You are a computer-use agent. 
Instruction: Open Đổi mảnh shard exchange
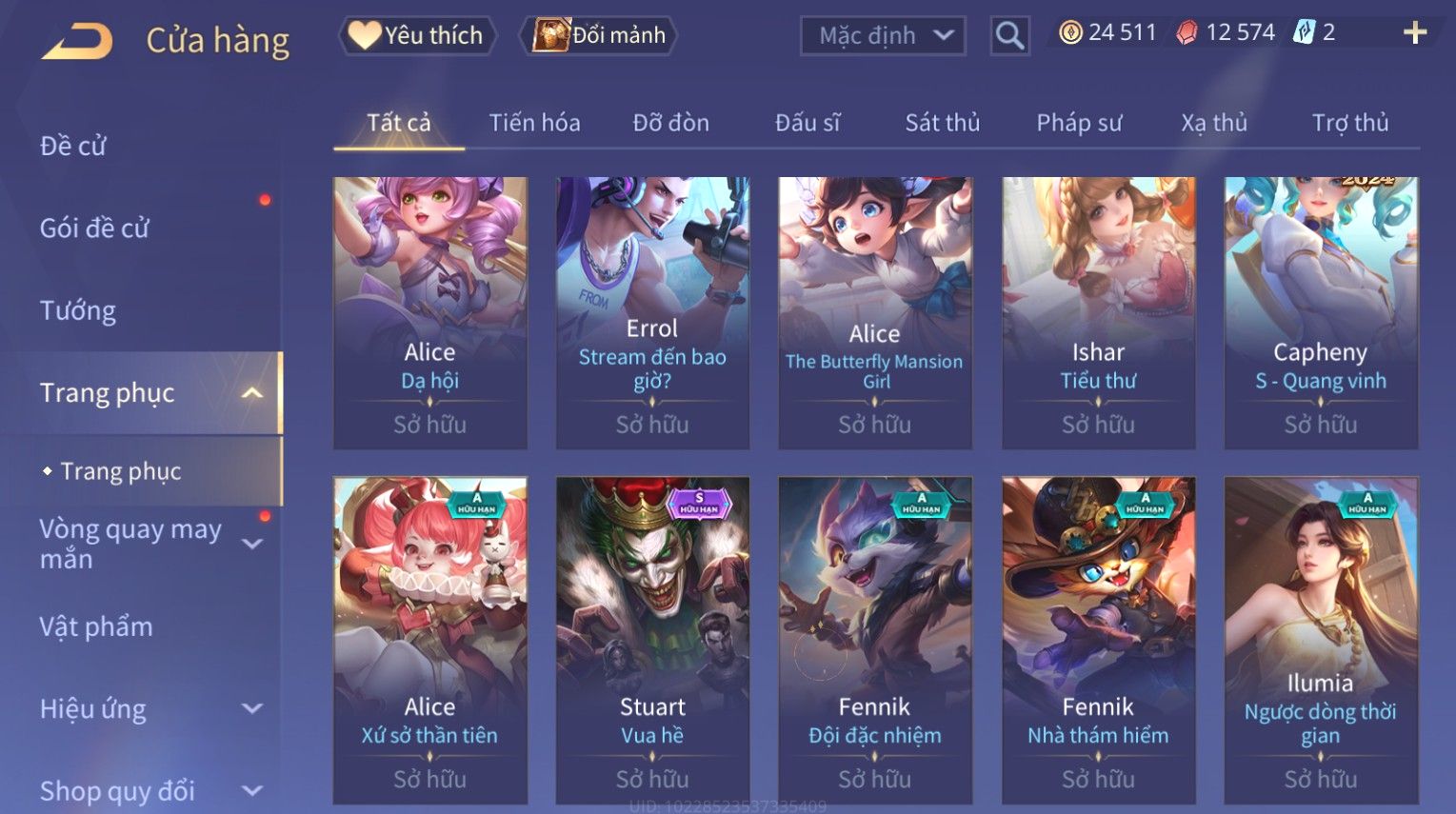[600, 35]
